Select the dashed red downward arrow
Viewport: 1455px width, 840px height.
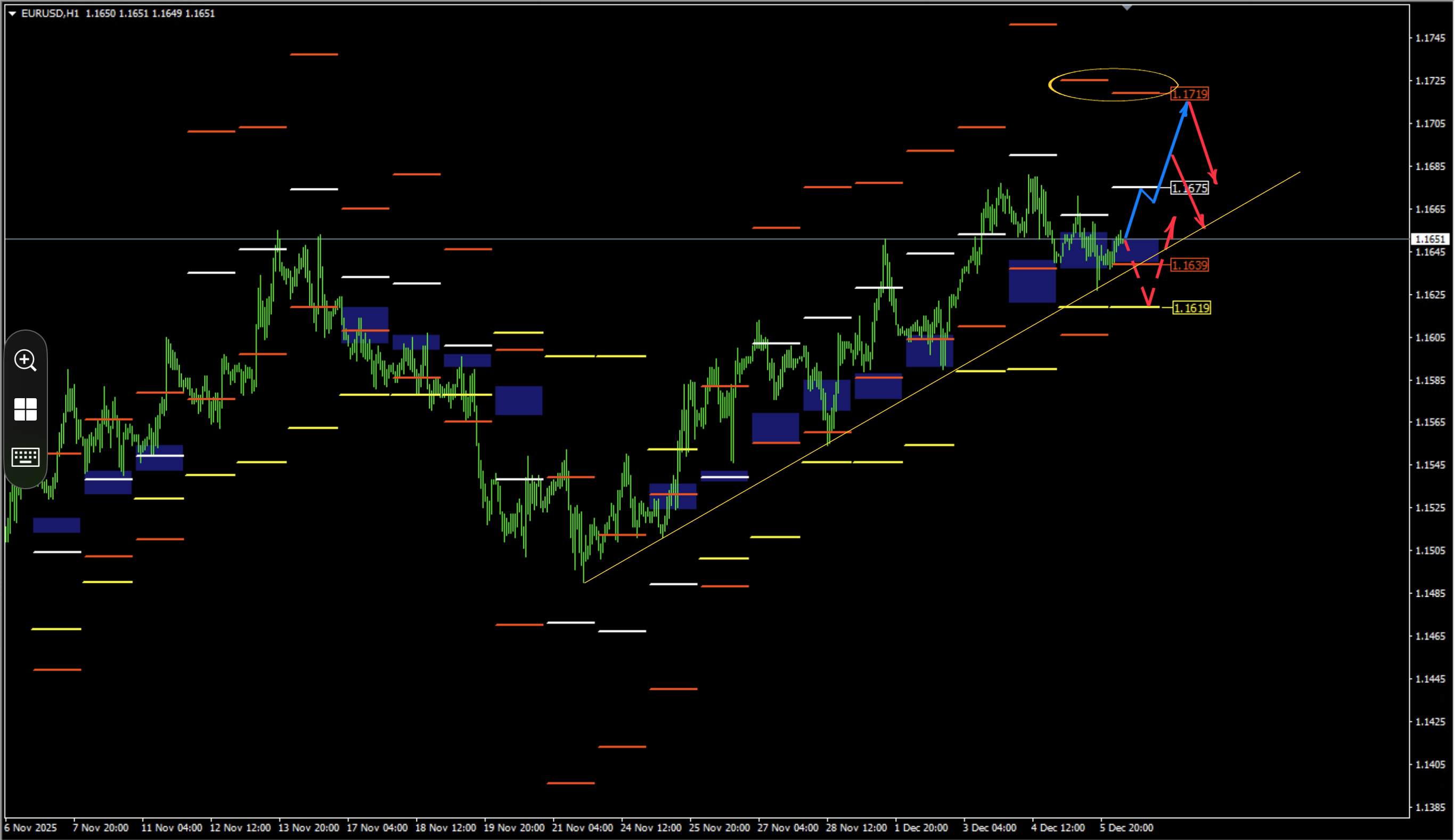[1138, 273]
